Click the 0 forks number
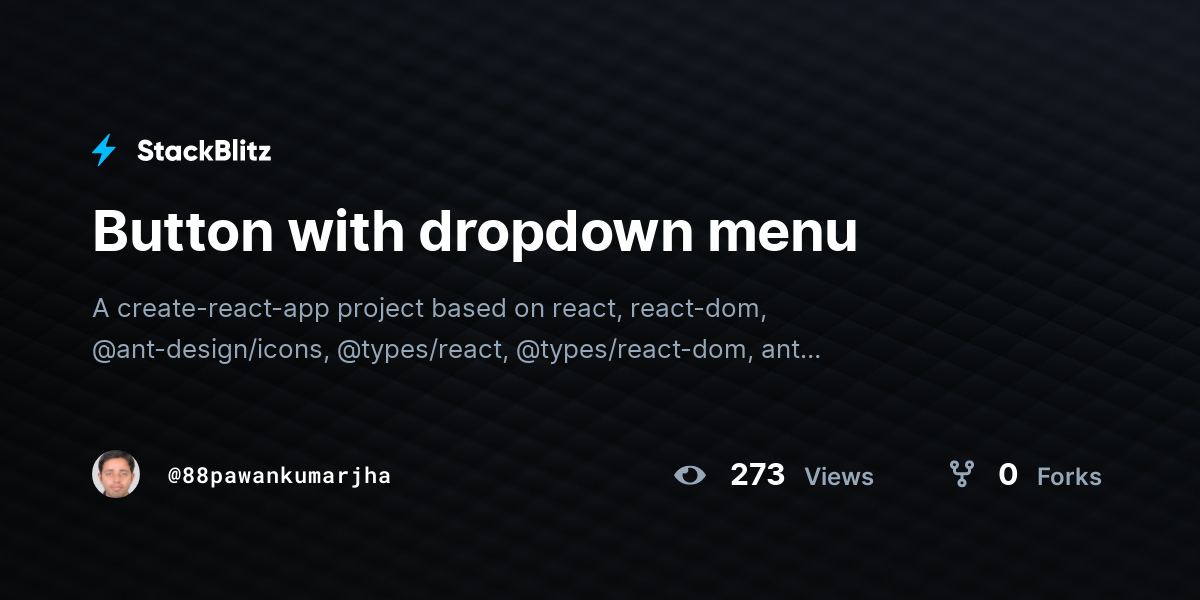The width and height of the screenshot is (1200, 600). 1008,475
